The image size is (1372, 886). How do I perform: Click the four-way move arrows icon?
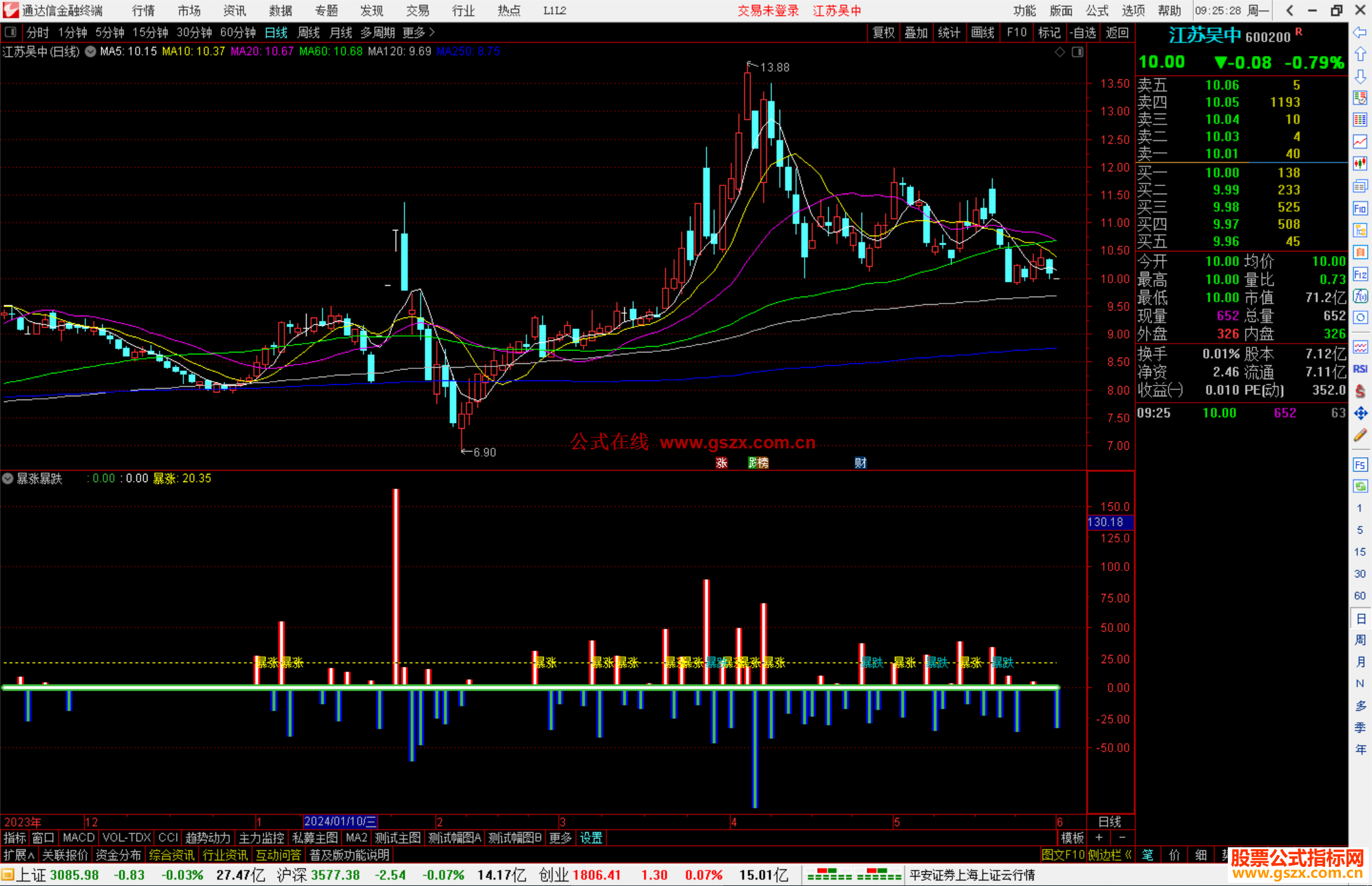tap(1360, 413)
